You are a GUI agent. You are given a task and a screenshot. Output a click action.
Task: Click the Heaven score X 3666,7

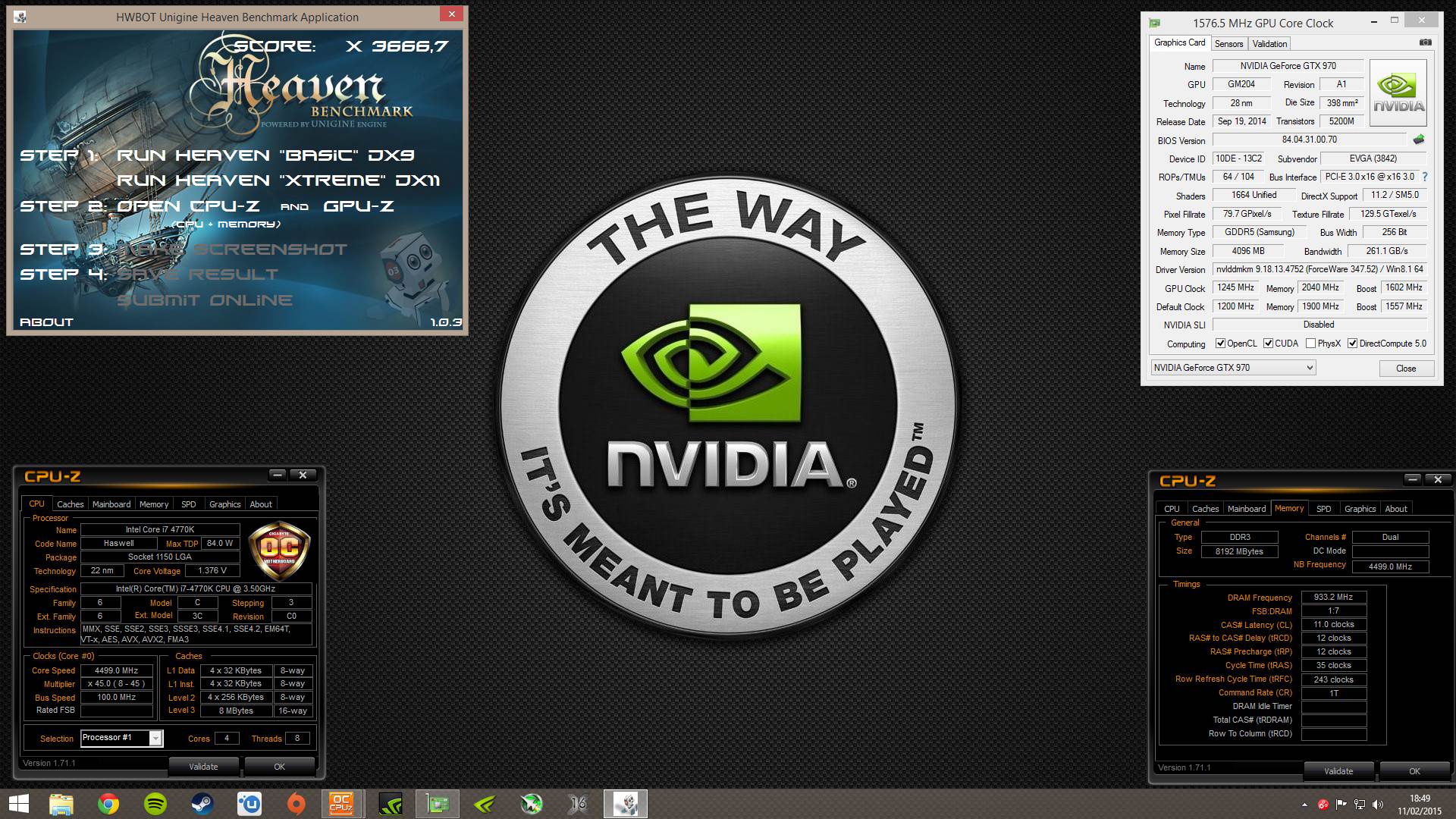(397, 46)
